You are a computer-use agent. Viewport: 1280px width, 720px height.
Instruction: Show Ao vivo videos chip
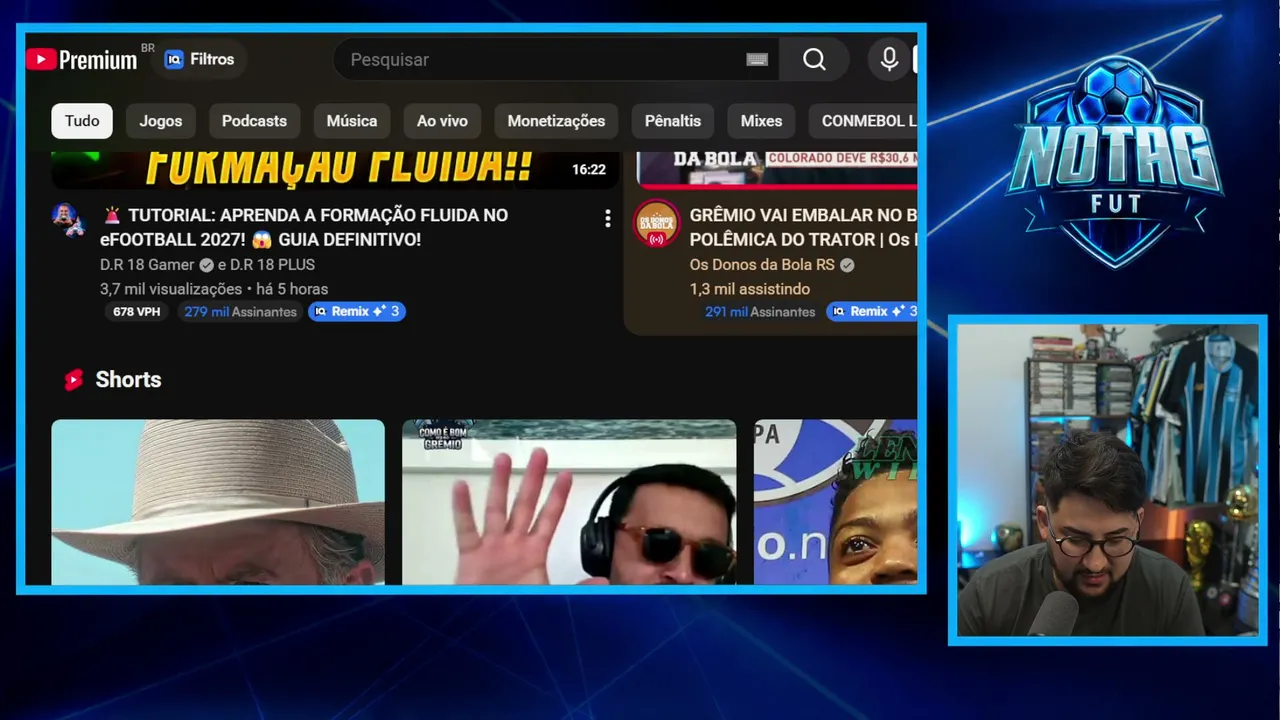442,121
